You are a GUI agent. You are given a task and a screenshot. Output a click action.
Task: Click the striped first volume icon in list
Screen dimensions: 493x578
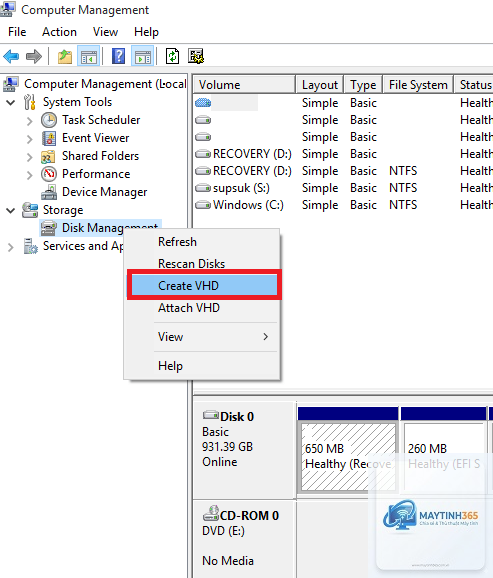pos(203,103)
